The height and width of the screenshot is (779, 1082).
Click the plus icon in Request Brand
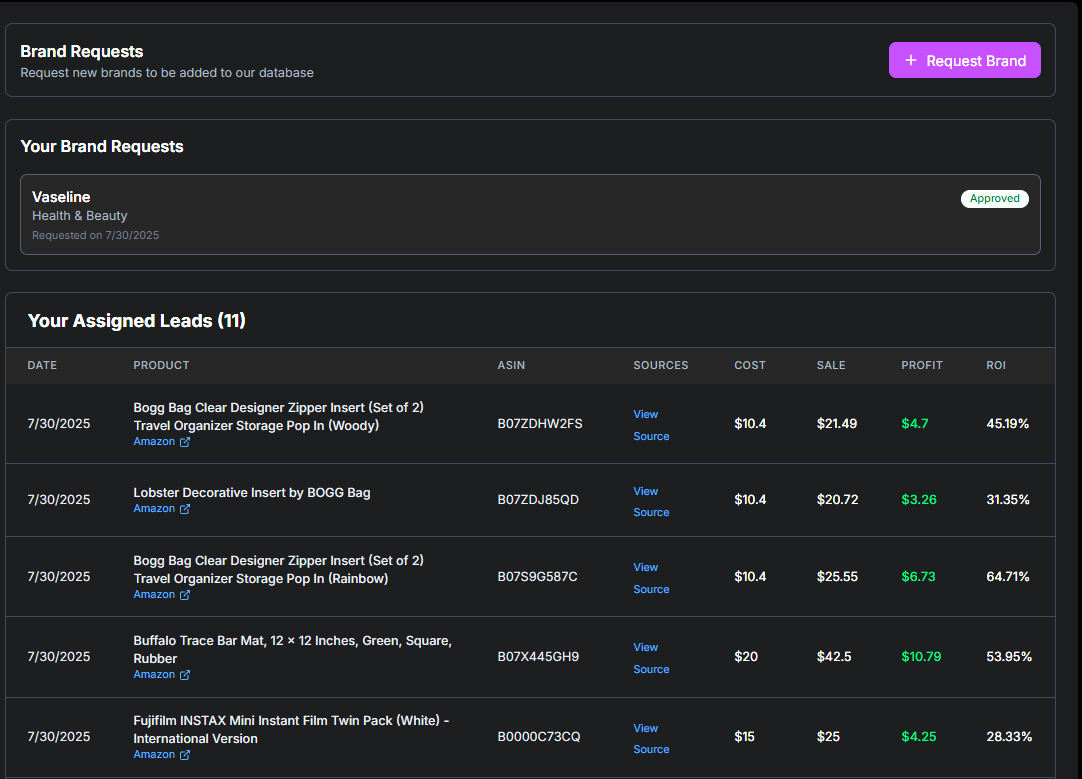tap(910, 60)
